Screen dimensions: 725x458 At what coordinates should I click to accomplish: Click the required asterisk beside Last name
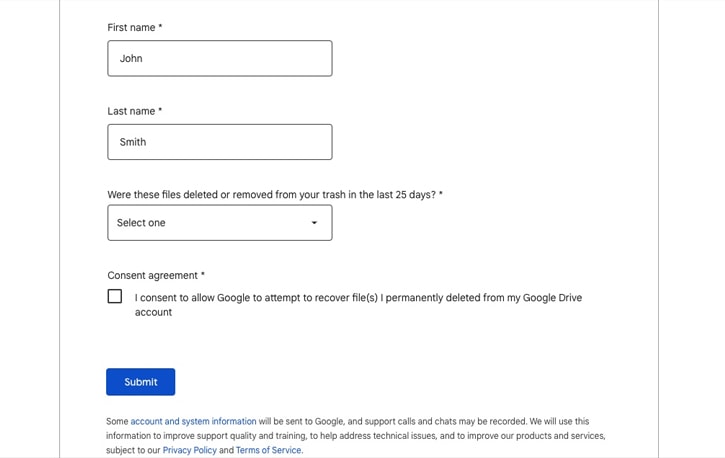[160, 110]
